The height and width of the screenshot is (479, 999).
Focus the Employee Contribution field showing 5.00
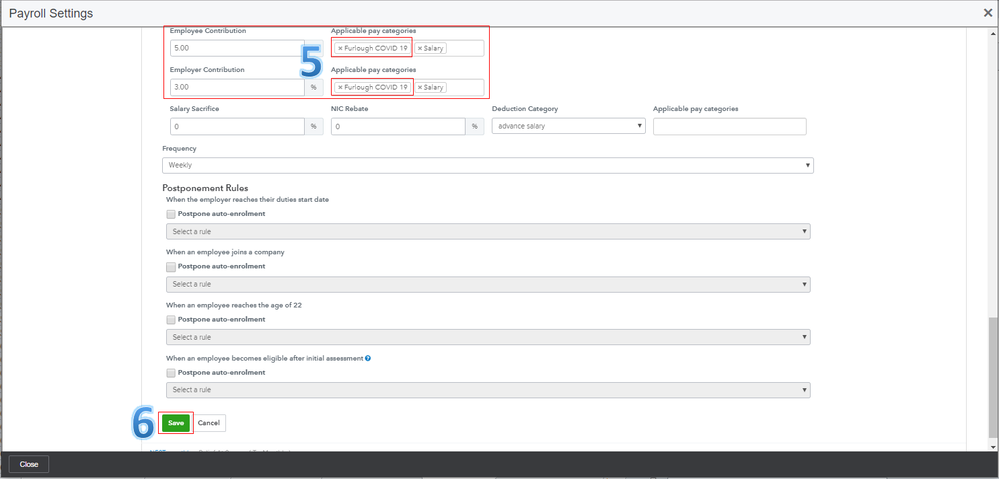coord(237,48)
